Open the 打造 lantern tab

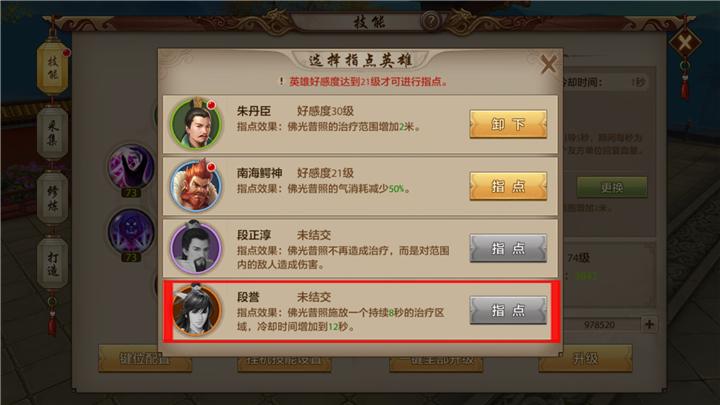[52, 263]
